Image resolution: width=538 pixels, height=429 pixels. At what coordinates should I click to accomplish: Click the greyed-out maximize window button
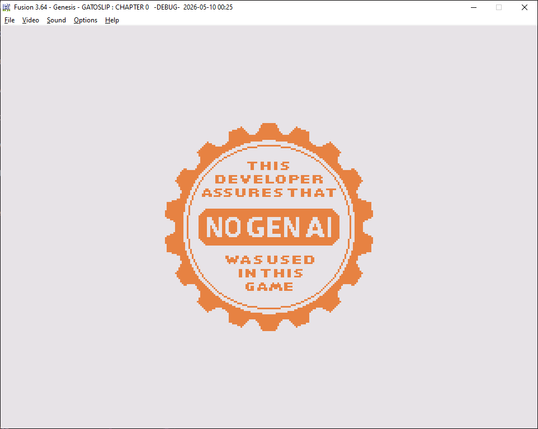(x=499, y=7)
